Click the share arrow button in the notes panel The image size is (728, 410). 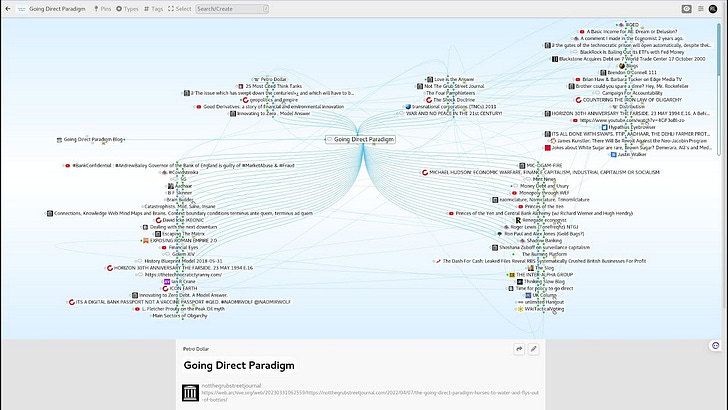[x=519, y=349]
